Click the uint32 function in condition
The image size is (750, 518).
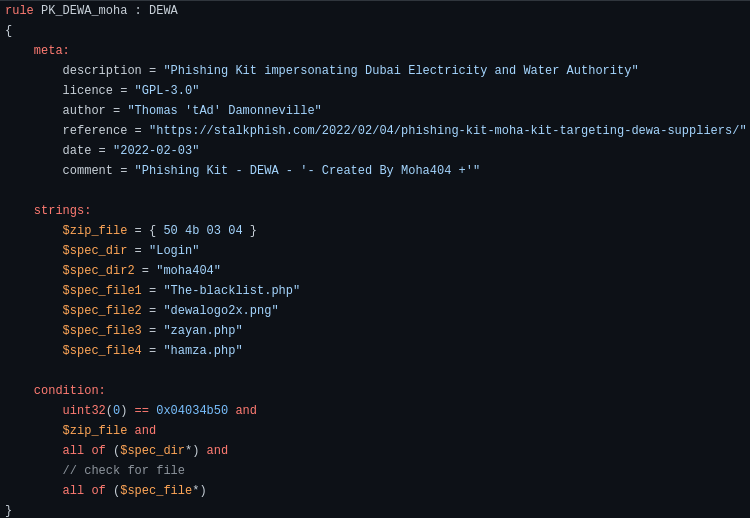tap(83, 411)
